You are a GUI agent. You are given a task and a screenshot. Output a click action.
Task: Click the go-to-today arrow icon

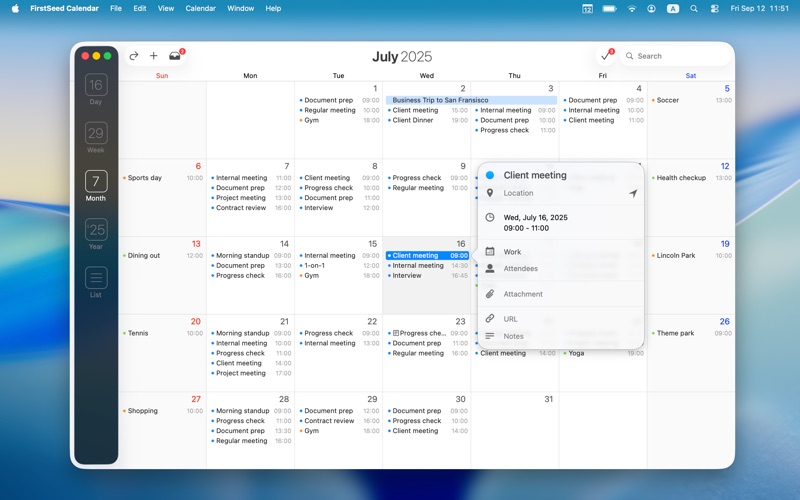click(134, 56)
